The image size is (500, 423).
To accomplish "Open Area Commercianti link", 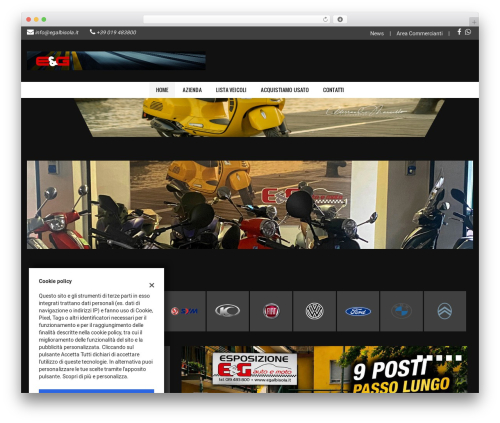I will (419, 33).
